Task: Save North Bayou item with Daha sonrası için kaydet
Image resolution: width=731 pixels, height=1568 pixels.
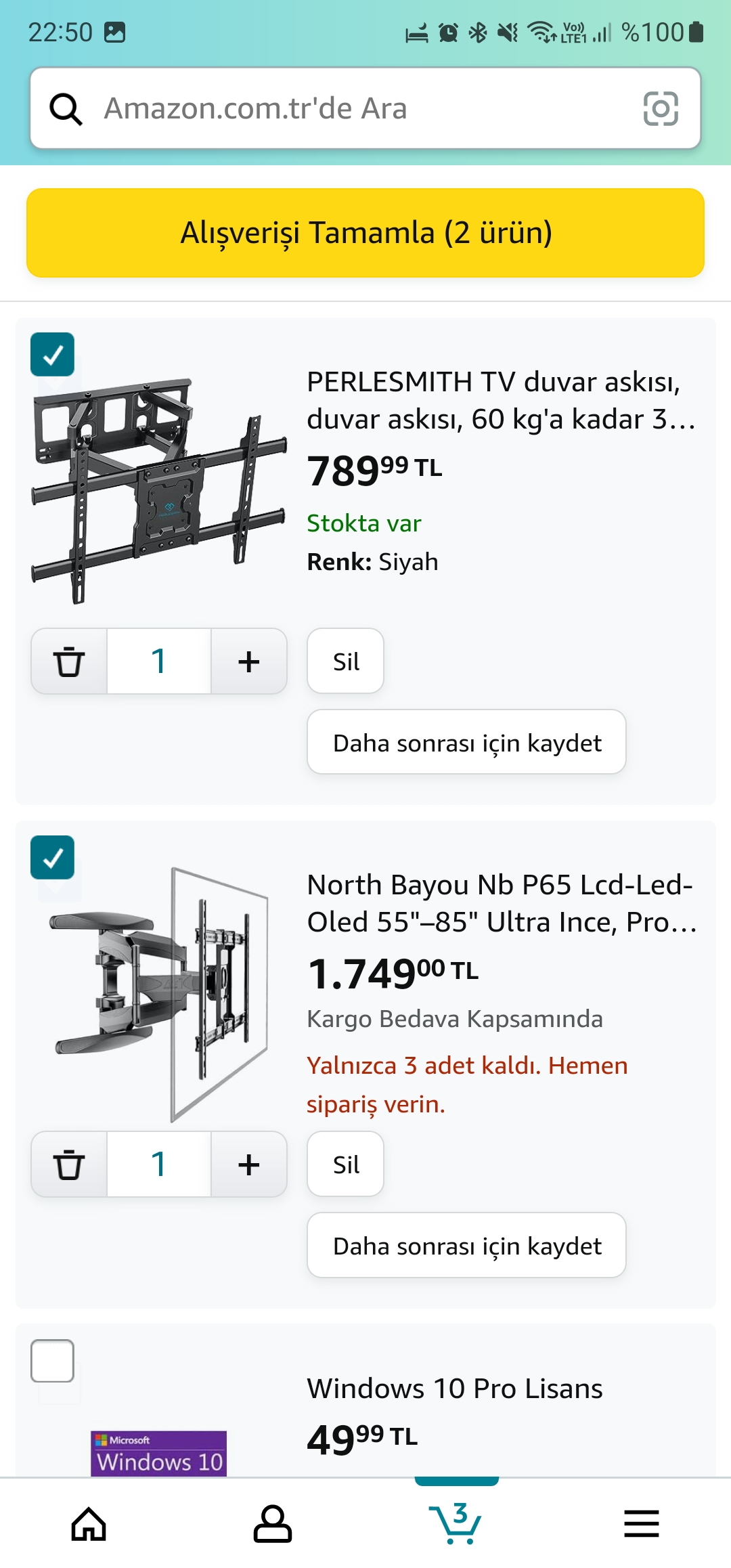Action: (x=466, y=1246)
